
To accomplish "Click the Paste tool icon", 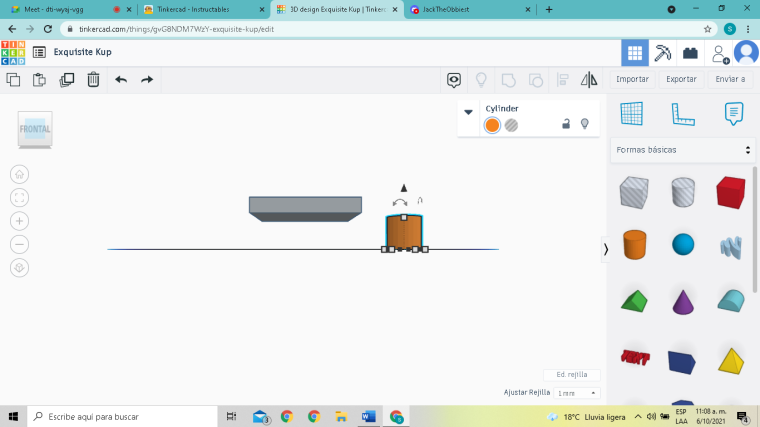I will click(39, 79).
